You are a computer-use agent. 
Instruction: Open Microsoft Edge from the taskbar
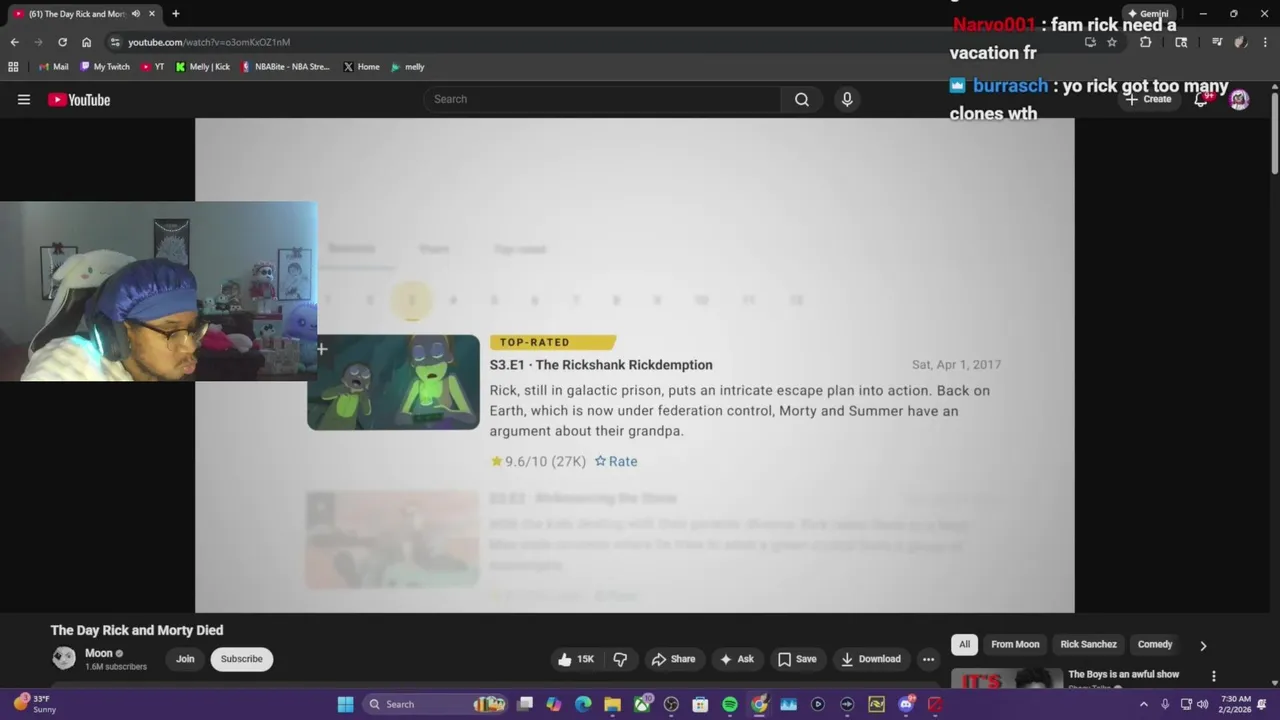583,704
